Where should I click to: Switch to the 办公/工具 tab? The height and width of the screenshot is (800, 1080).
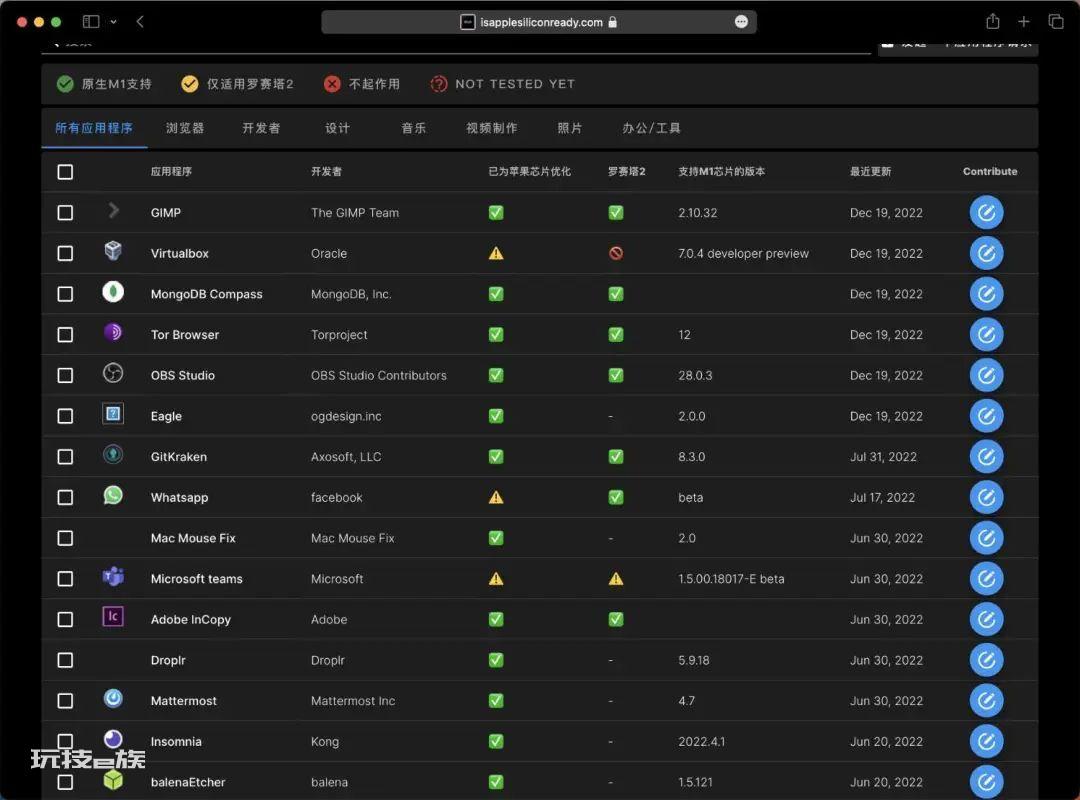(652, 128)
